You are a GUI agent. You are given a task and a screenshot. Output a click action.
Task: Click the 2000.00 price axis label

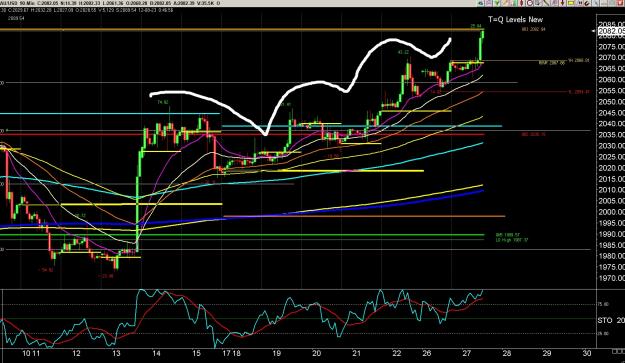pos(611,212)
